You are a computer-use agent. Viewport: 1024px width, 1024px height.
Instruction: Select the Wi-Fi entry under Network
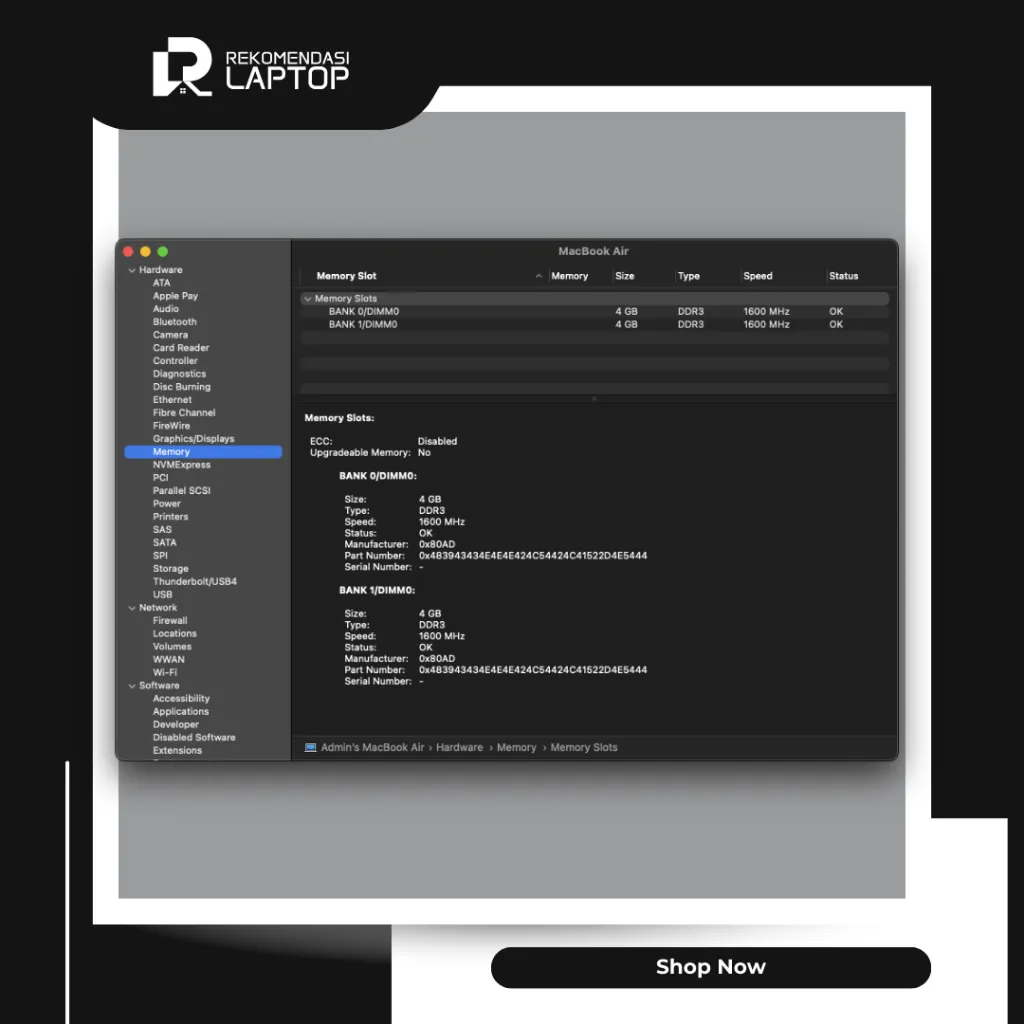coord(165,673)
